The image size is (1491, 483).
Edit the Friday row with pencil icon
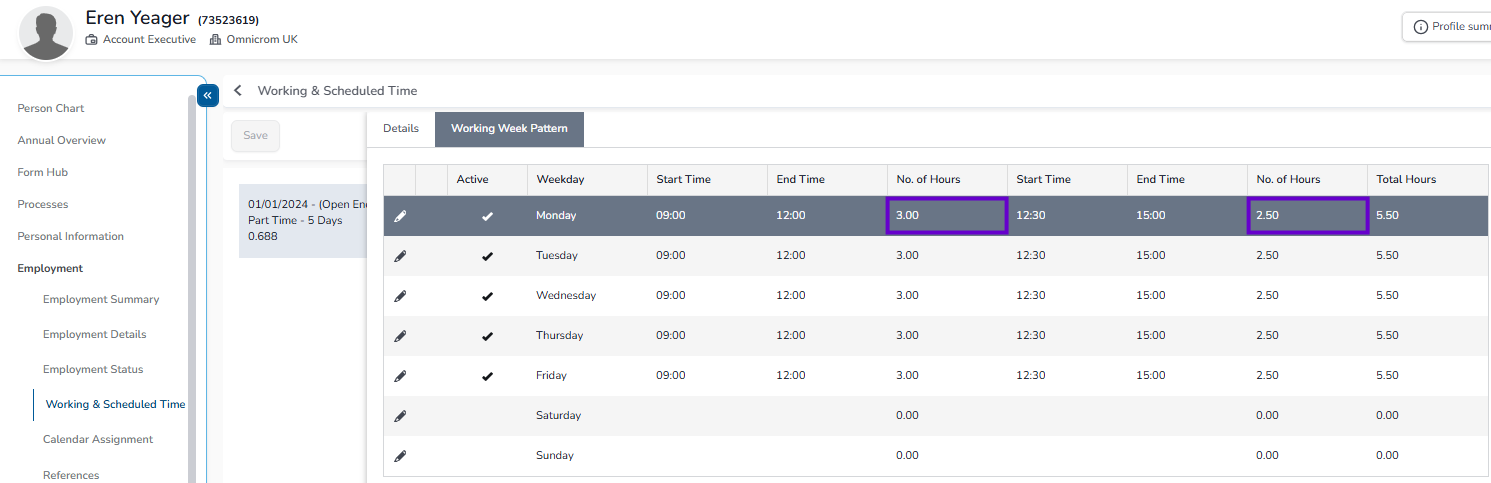(400, 376)
